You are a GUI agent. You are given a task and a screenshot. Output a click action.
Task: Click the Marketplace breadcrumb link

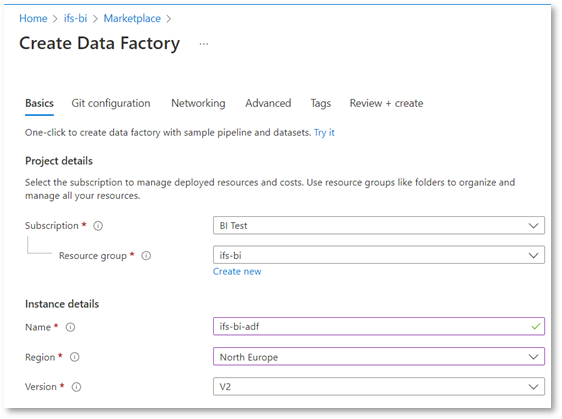(132, 18)
